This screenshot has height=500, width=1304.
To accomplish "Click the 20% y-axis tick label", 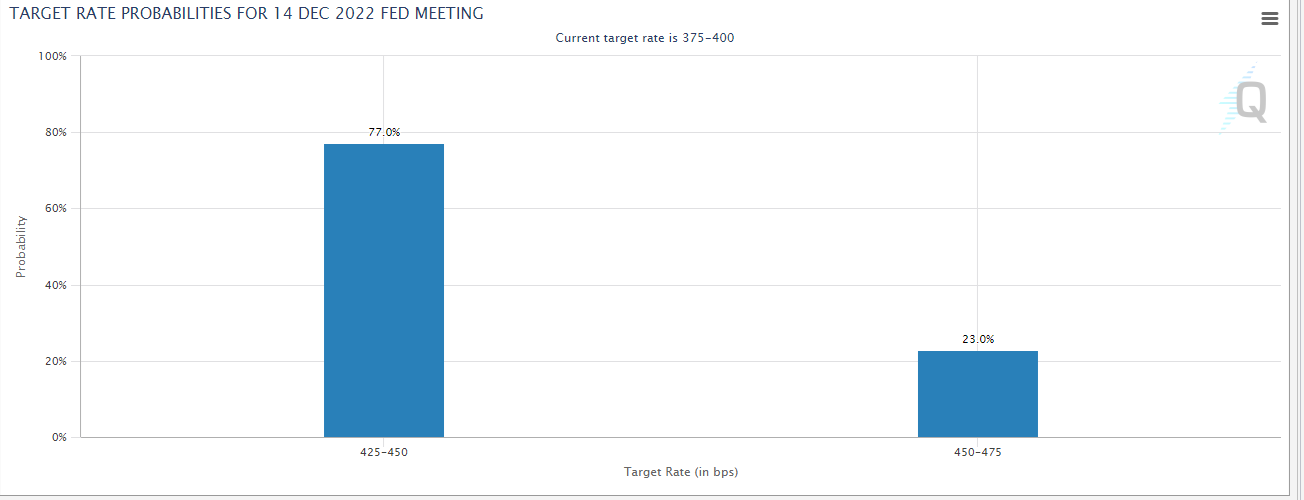I will coord(55,361).
